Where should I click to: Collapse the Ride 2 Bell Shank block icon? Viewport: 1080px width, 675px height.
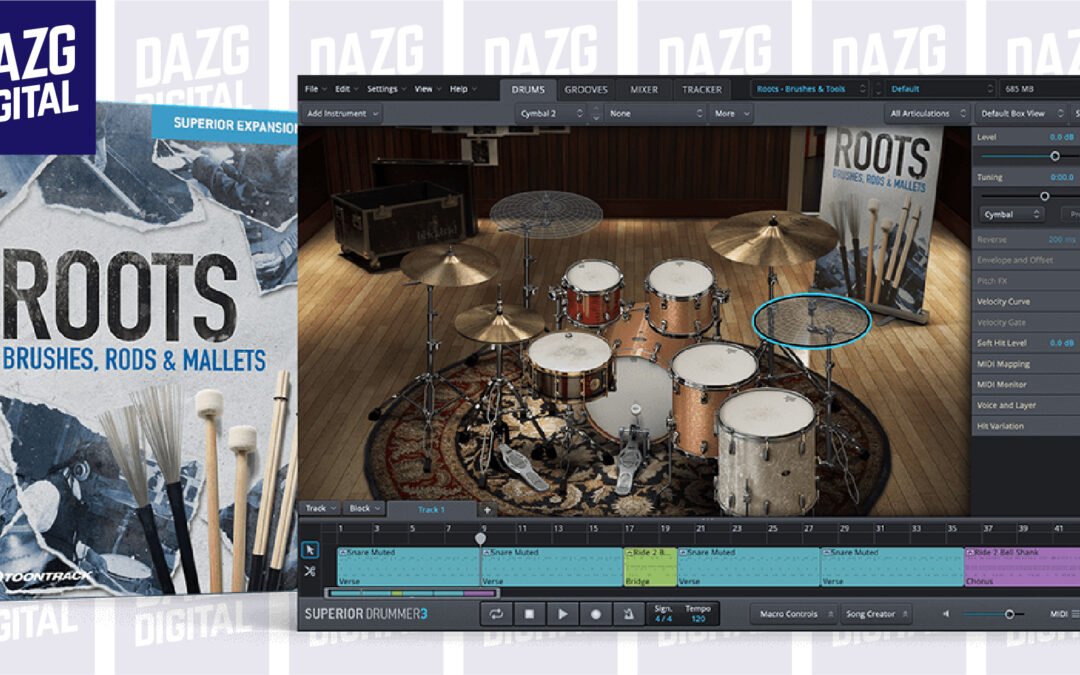(x=970, y=552)
